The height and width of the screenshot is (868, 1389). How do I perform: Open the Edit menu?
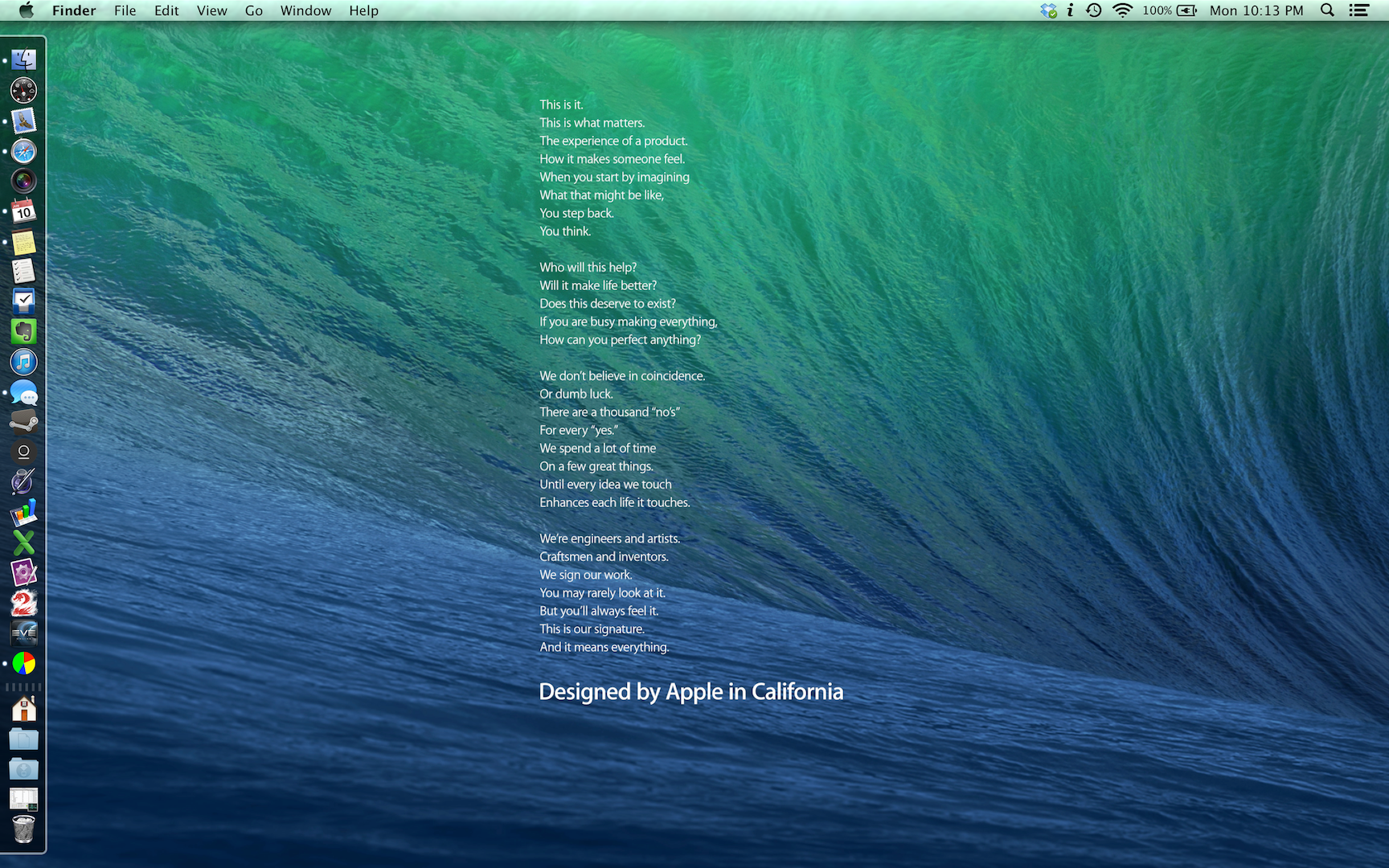pyautogui.click(x=166, y=10)
